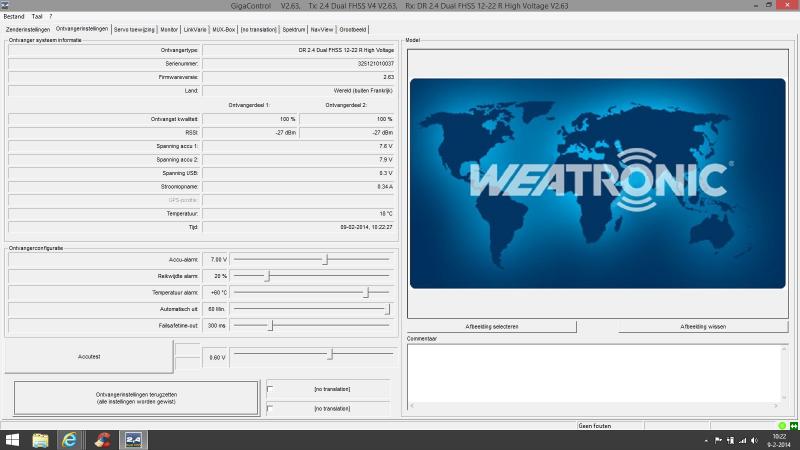
Task: Click the Temperatuur value 18 °C
Action: [386, 213]
